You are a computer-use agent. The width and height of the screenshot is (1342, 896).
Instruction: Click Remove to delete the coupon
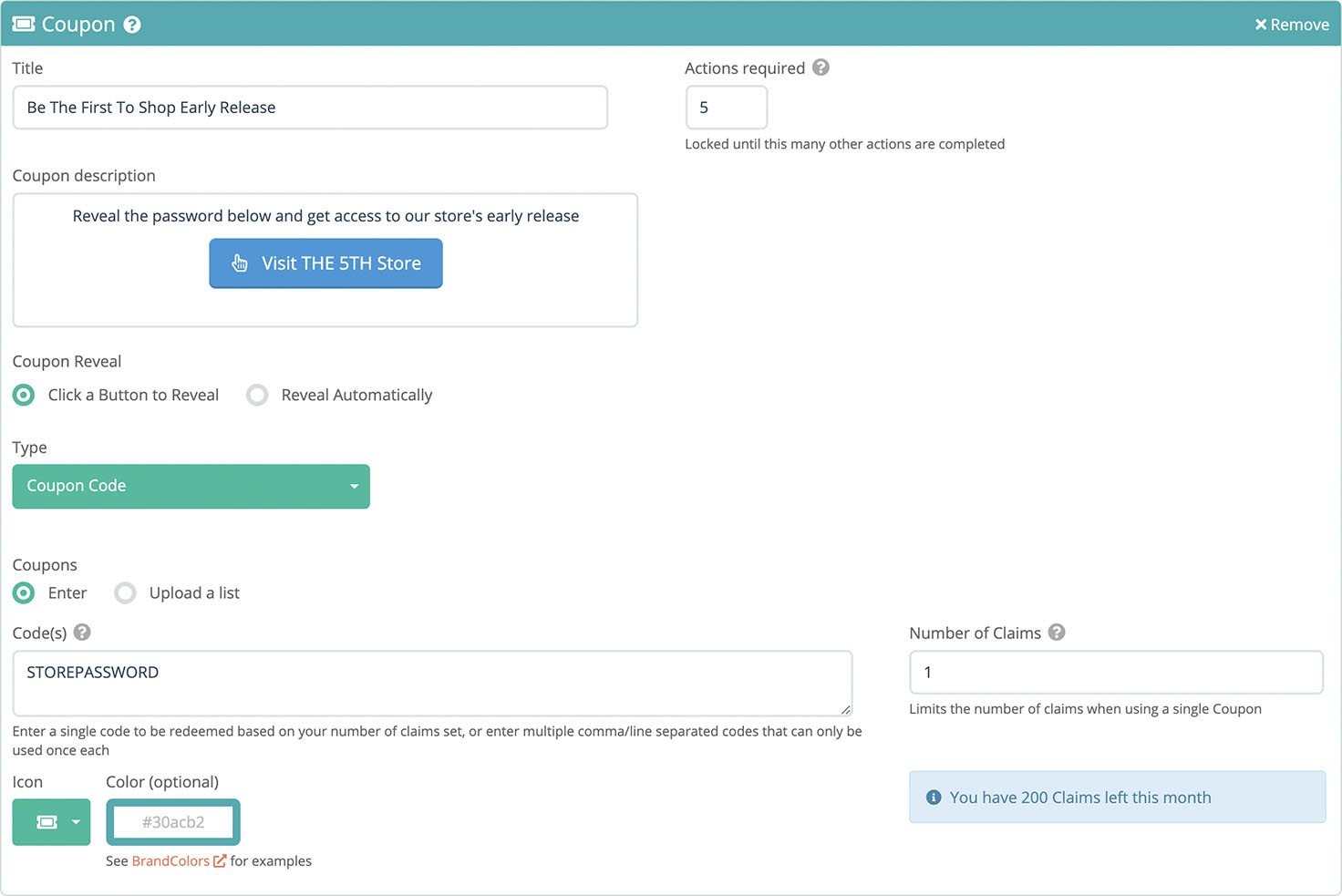click(x=1292, y=25)
